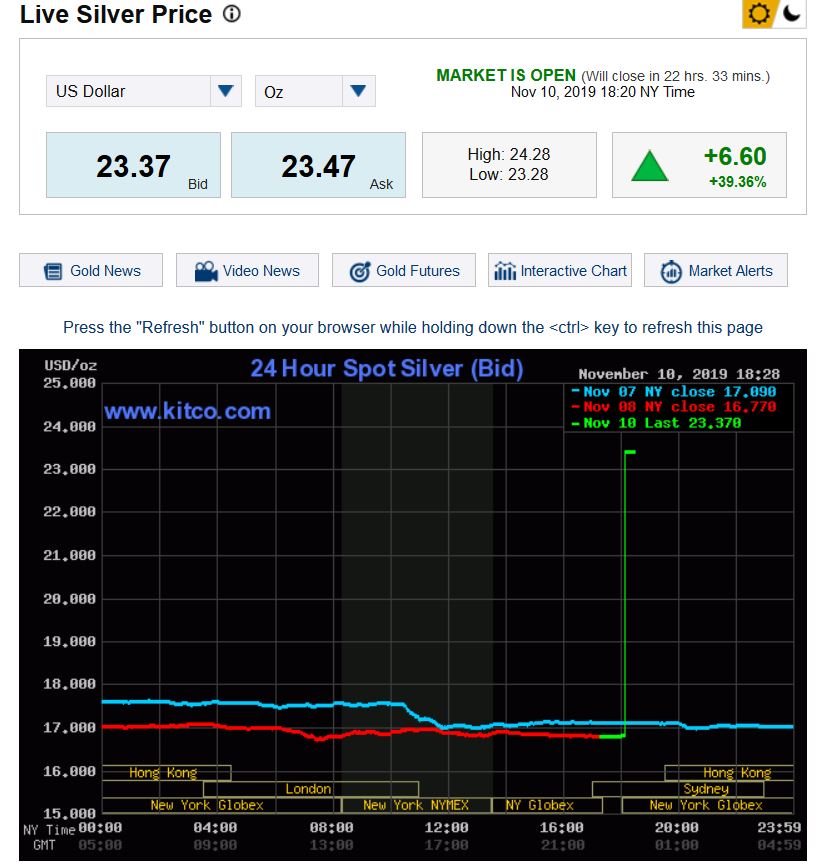This screenshot has height=868, width=819.
Task: Expand the Oz weight unit dropdown
Action: (x=314, y=91)
